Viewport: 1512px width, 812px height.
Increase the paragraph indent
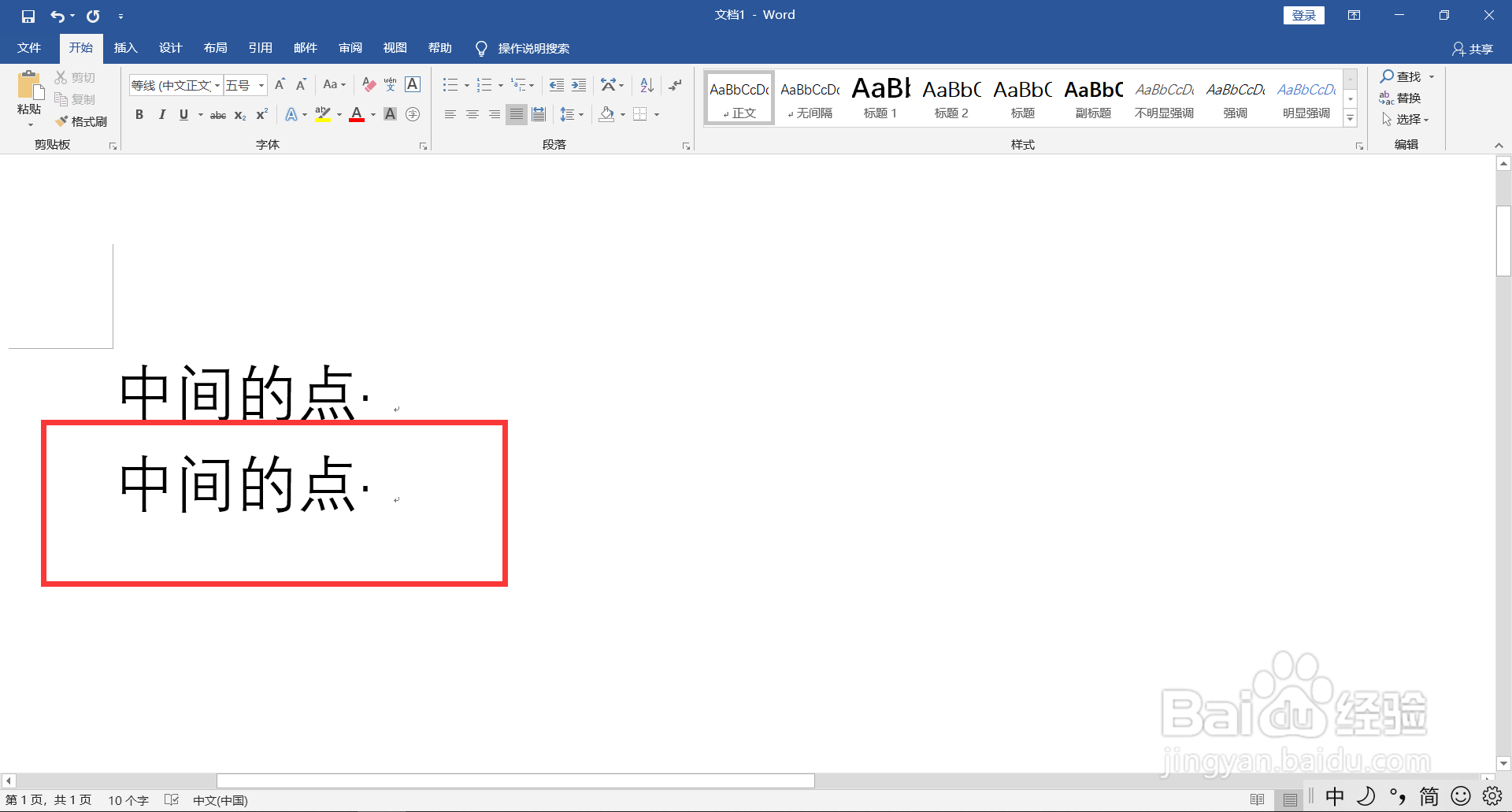(x=579, y=84)
